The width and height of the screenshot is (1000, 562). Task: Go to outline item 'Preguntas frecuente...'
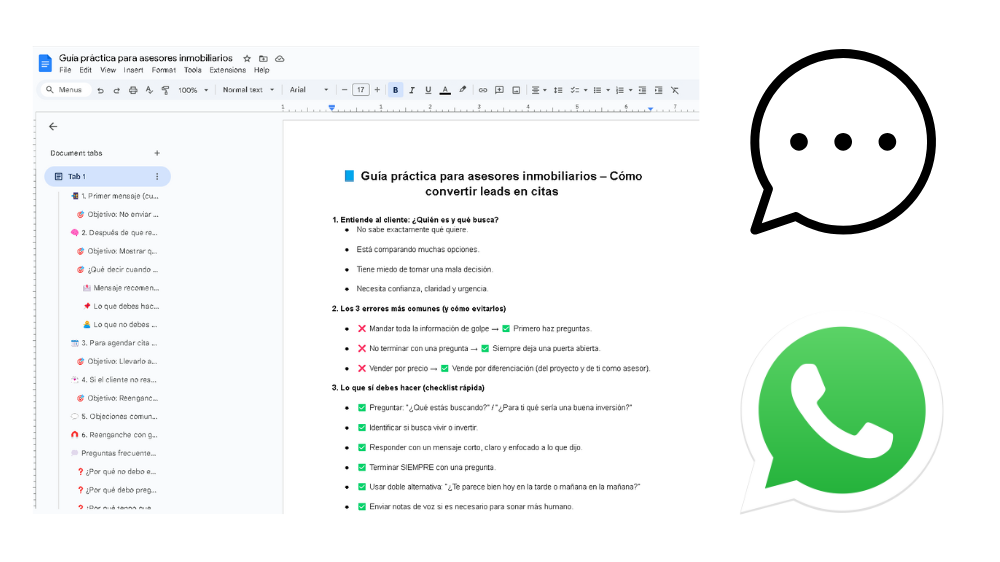(x=114, y=454)
